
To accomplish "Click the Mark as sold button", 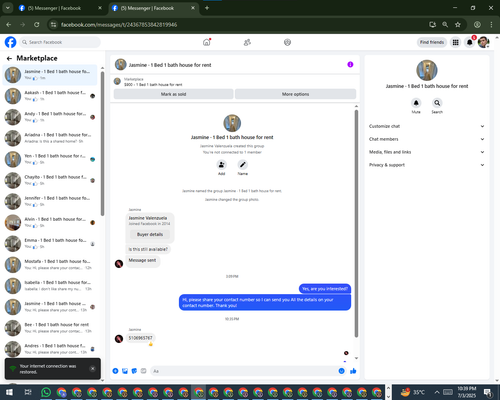I will click(x=173, y=94).
